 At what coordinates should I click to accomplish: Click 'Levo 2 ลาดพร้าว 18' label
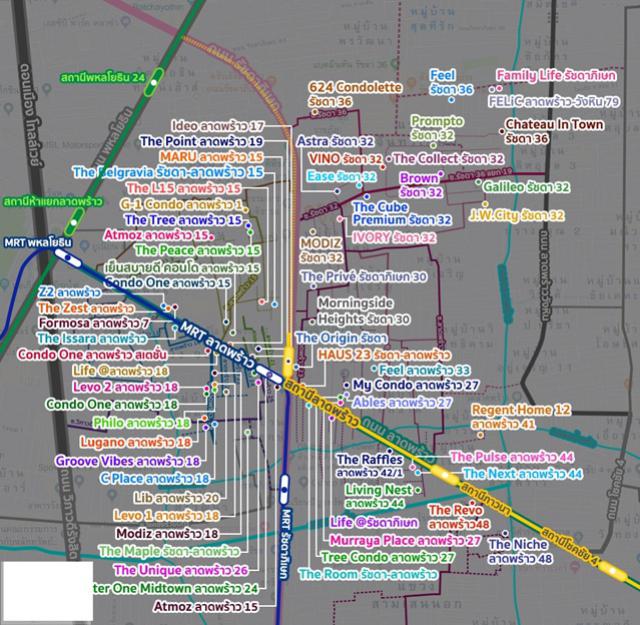click(x=125, y=387)
